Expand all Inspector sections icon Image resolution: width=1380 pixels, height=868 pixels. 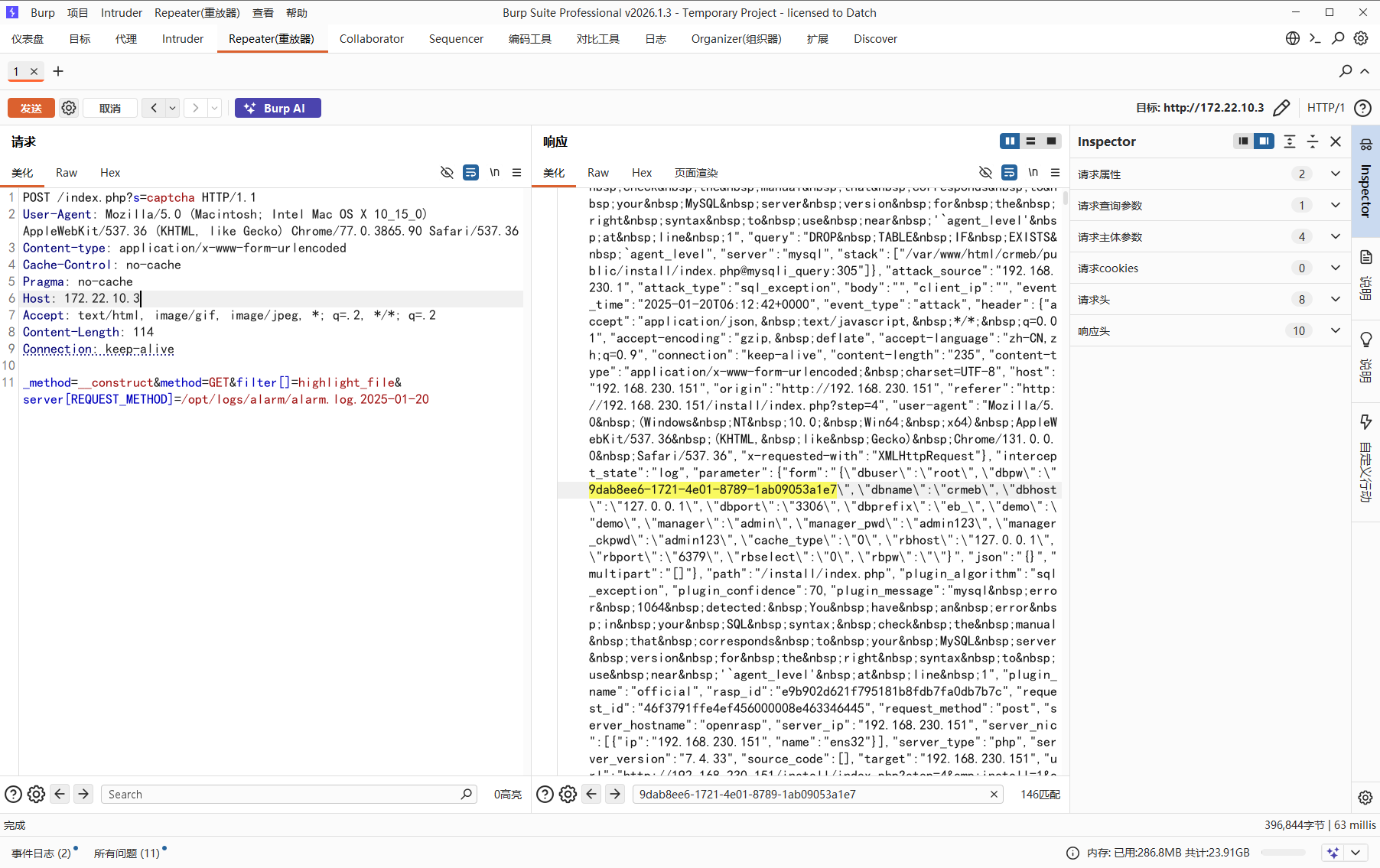click(x=1290, y=141)
